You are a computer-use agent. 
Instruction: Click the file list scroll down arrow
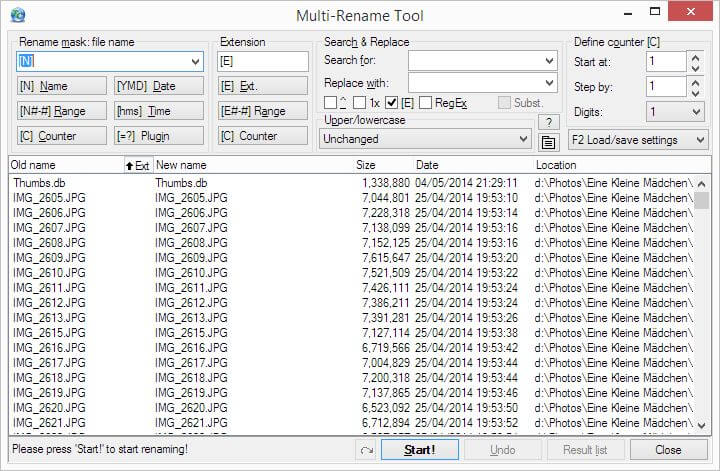(x=701, y=426)
